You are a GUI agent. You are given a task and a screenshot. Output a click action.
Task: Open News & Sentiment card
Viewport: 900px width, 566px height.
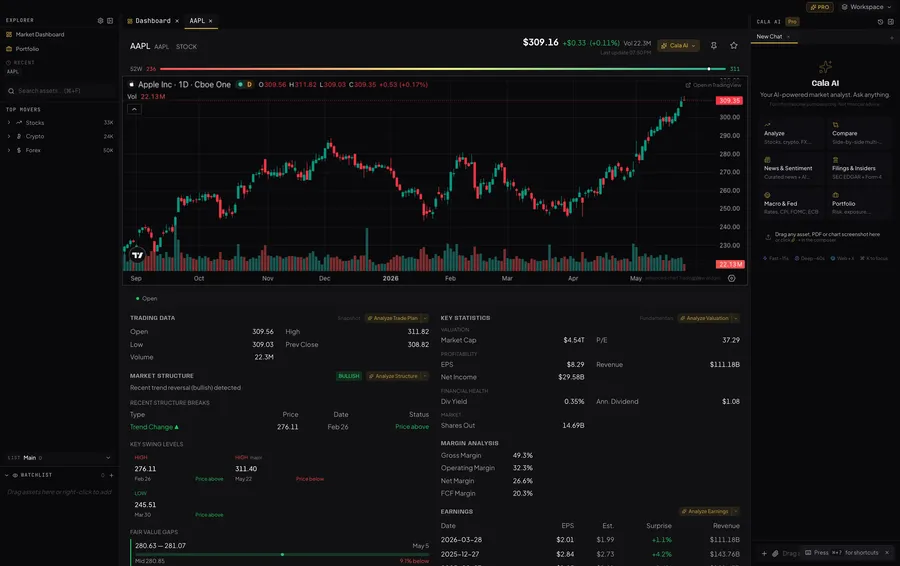pos(791,168)
